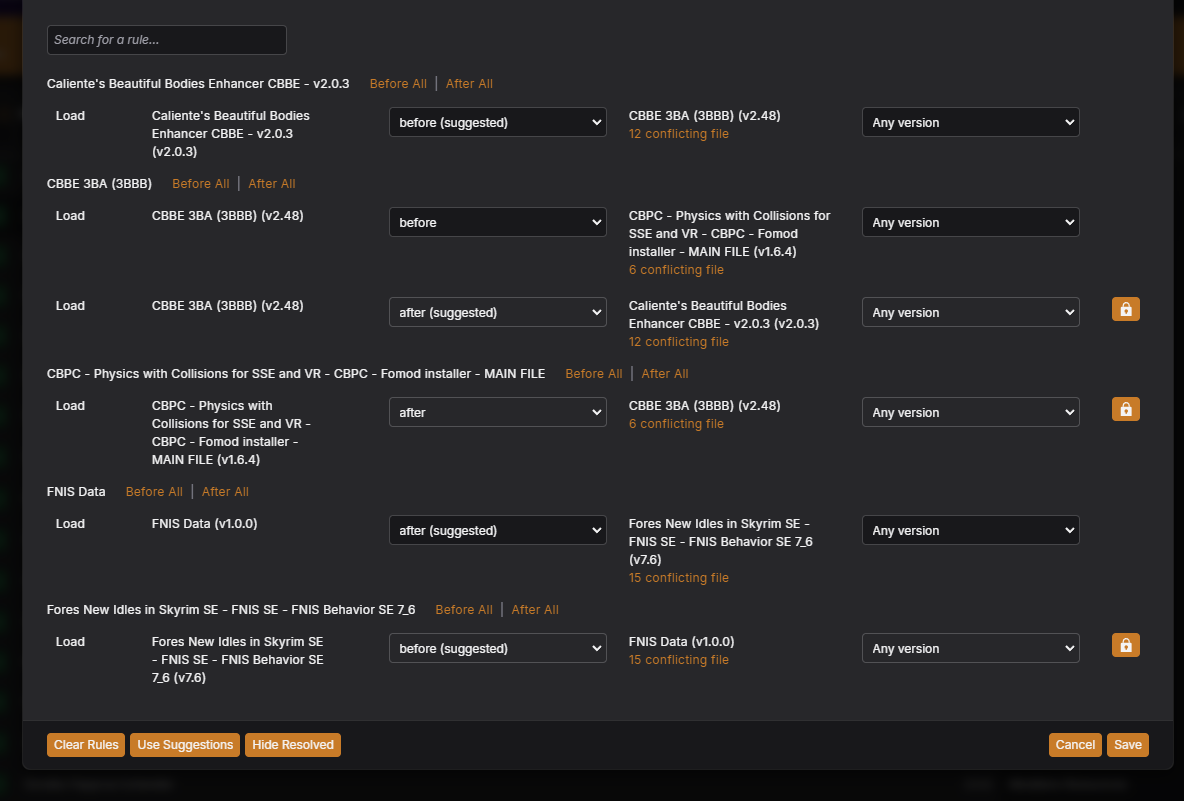Click 'Before All' beside CBPC Physics heading

tap(594, 374)
